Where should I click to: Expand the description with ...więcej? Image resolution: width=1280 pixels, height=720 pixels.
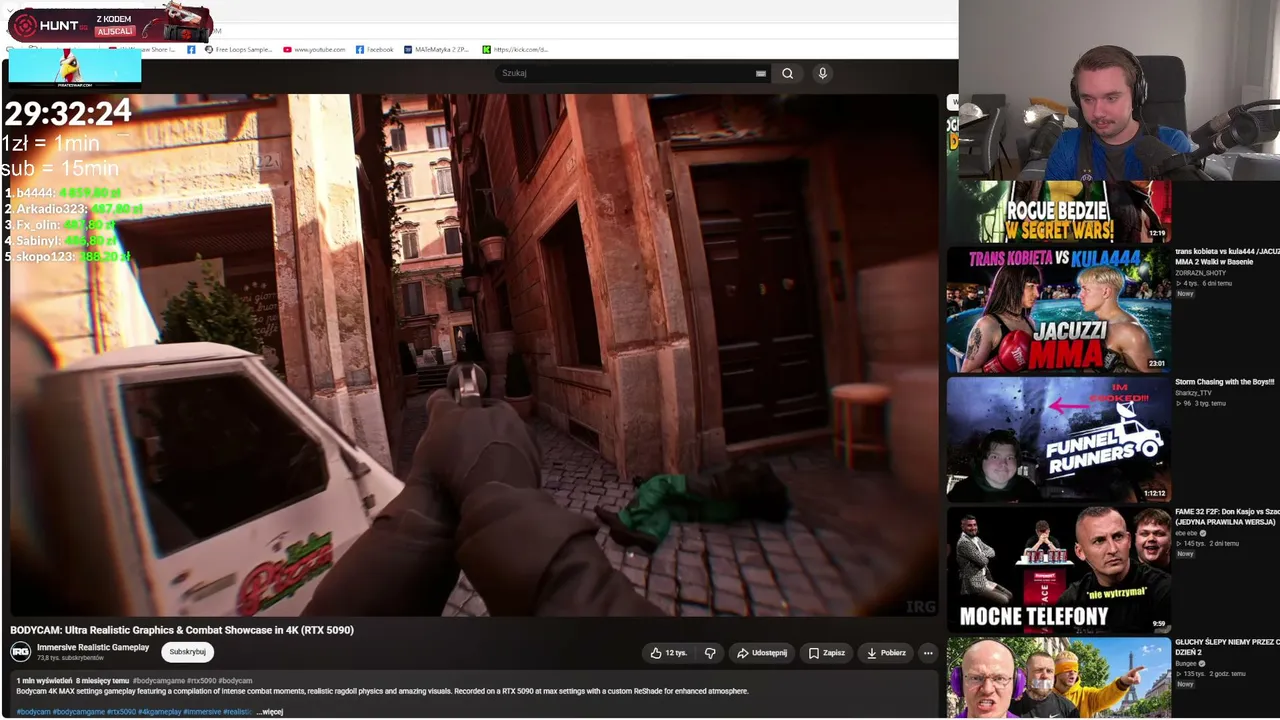270,712
